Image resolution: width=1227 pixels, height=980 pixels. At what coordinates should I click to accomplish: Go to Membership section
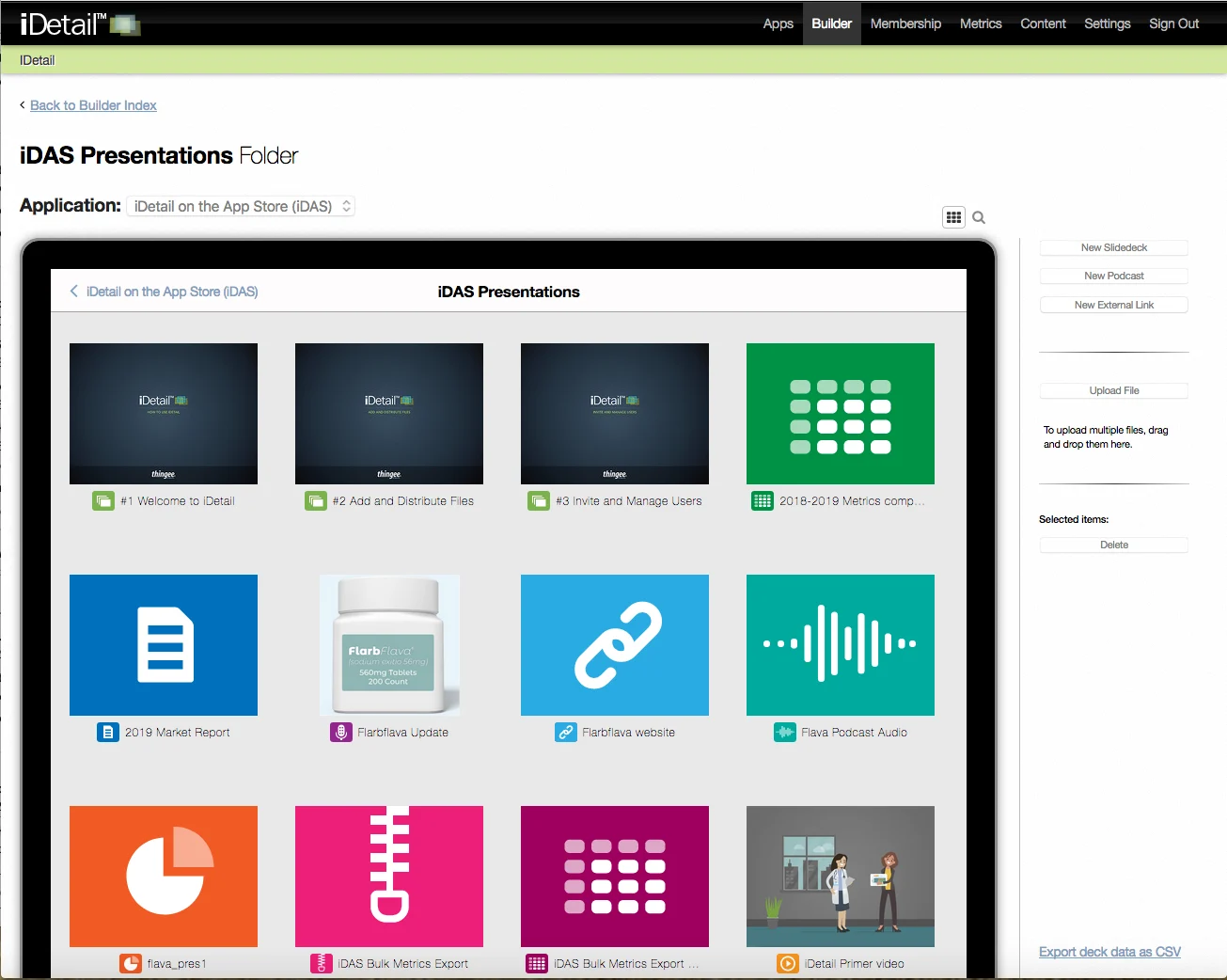905,24
